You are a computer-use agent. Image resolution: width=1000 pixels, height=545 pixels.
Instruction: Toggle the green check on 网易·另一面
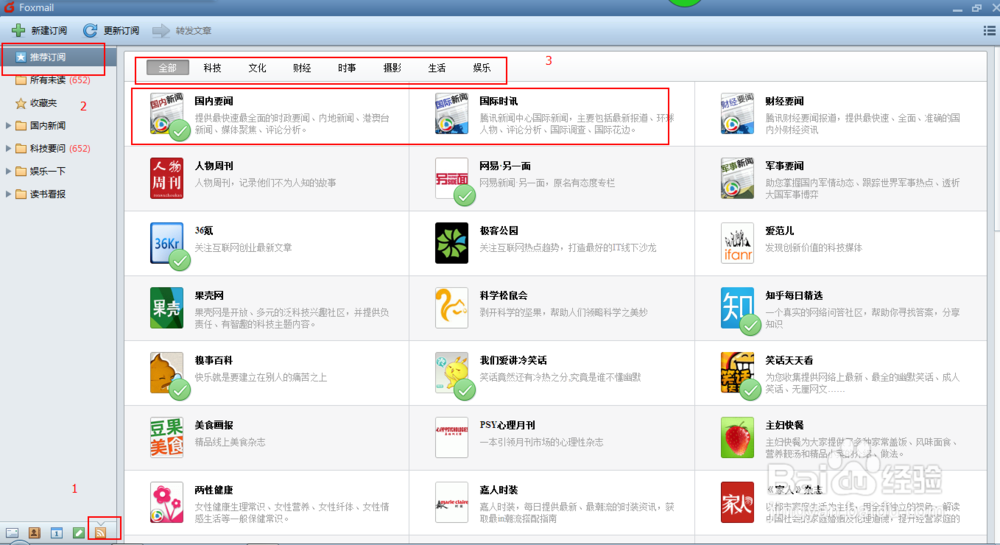click(465, 195)
